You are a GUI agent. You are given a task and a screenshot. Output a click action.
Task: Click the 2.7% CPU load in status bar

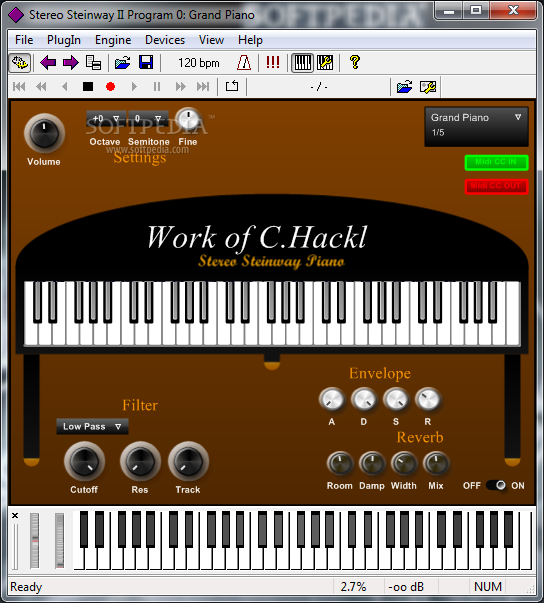coord(353,587)
